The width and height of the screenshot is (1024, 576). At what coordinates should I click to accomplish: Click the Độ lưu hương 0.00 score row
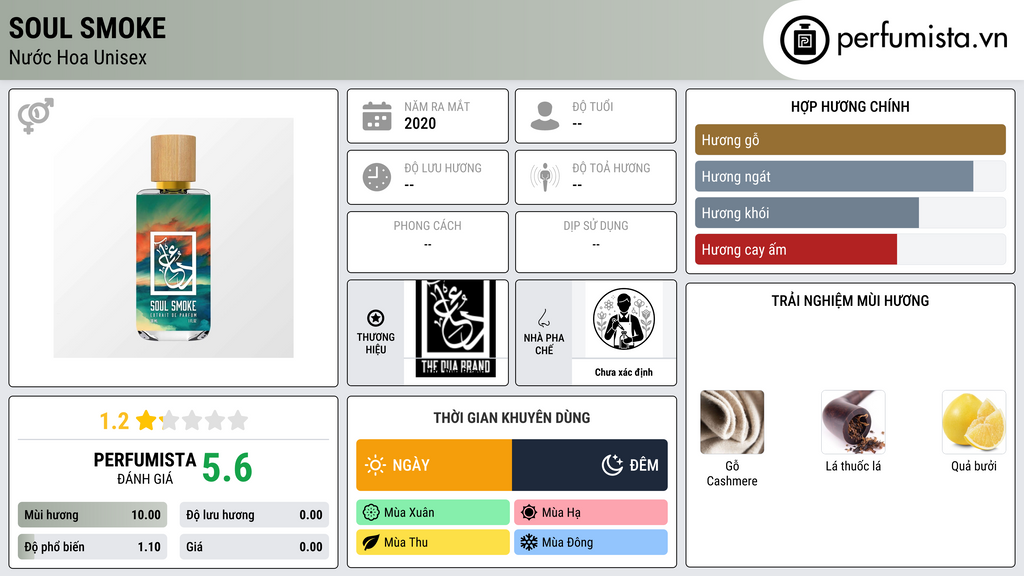(254, 515)
